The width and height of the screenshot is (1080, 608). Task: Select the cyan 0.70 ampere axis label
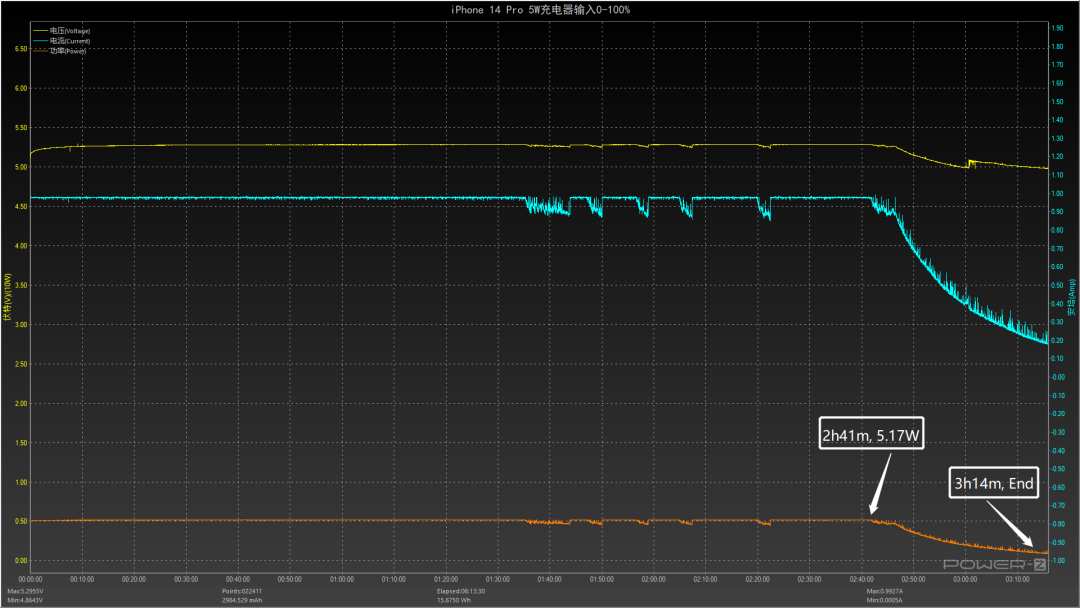point(1057,249)
